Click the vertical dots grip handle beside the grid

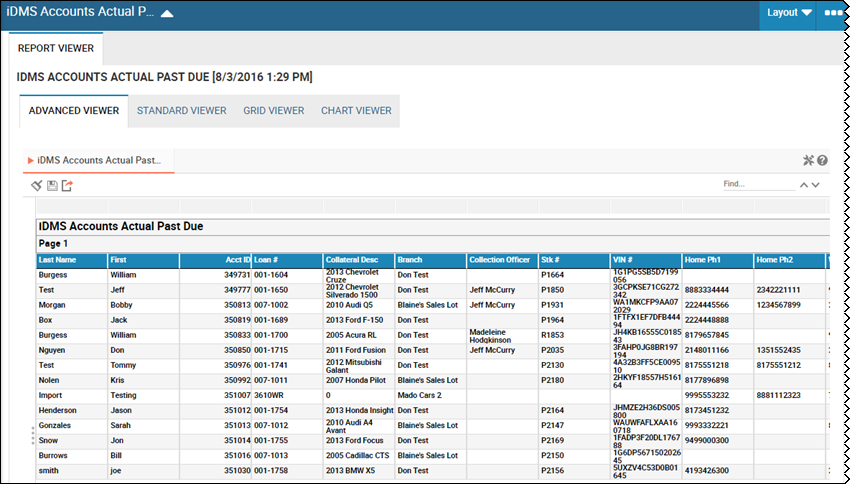(x=33, y=436)
